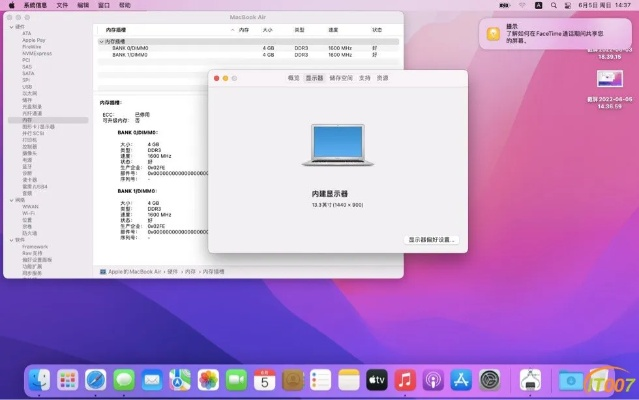Open the Messages app in Dock

click(x=123, y=380)
